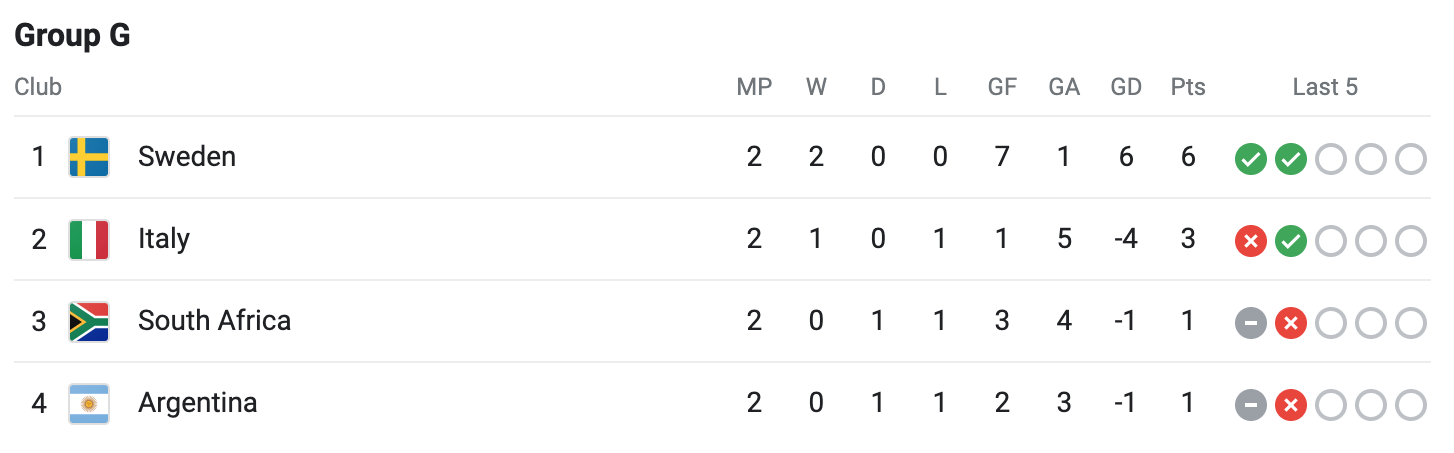
Task: Click Argentina's gray draw icon
Action: pos(1251,405)
